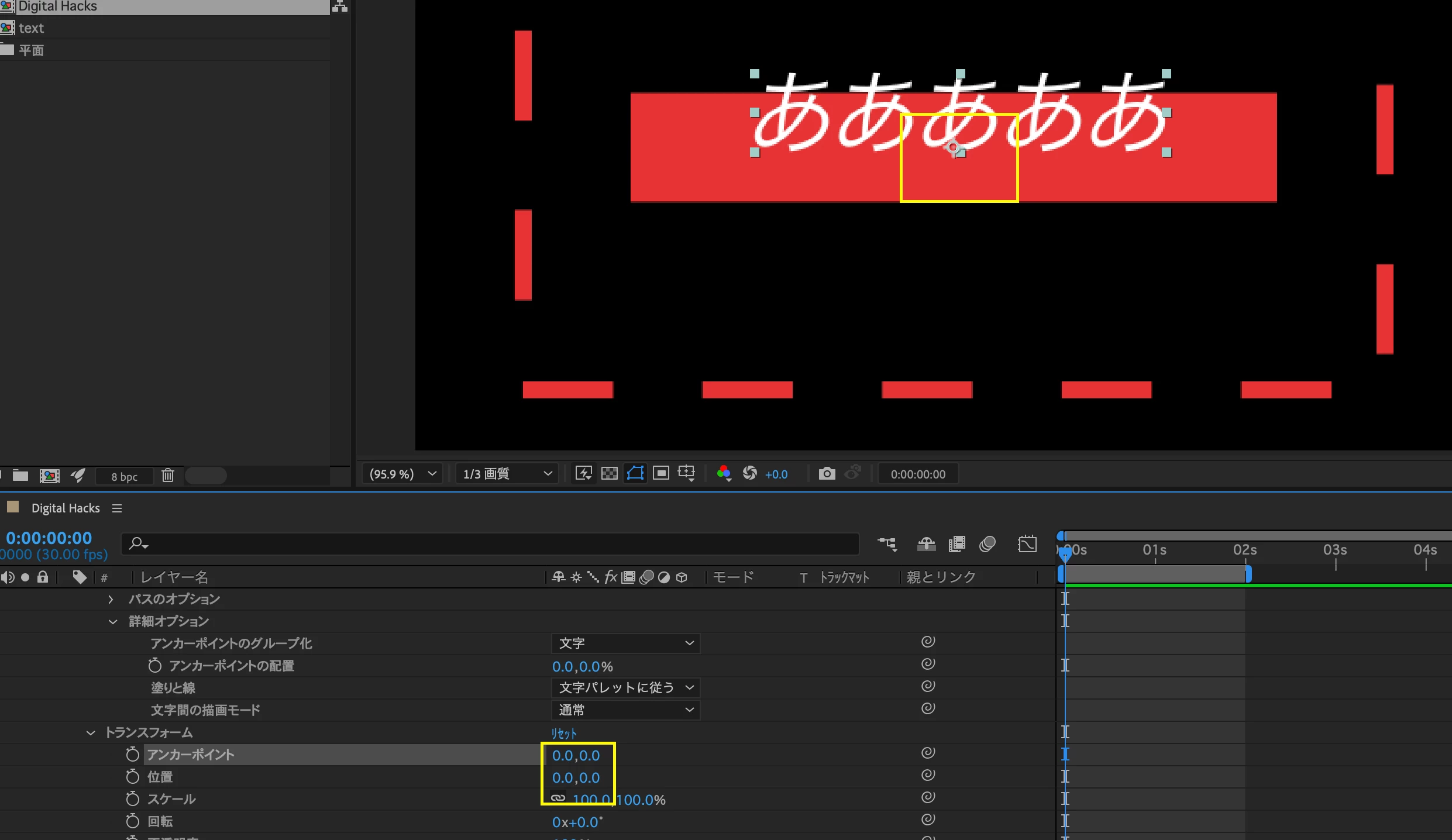Toggle stopwatch for アンカーポイント property

133,755
